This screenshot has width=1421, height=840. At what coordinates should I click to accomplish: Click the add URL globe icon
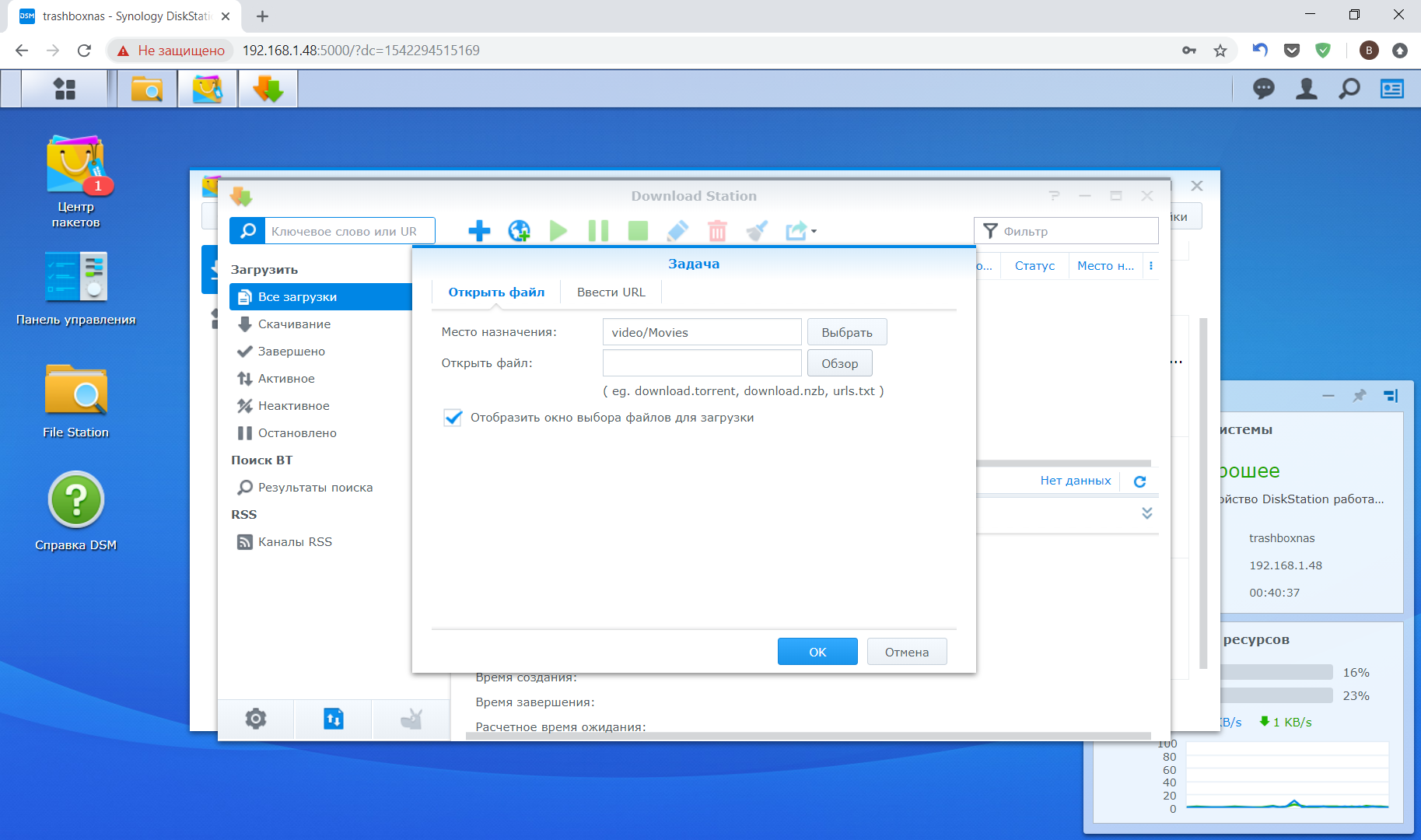[519, 231]
